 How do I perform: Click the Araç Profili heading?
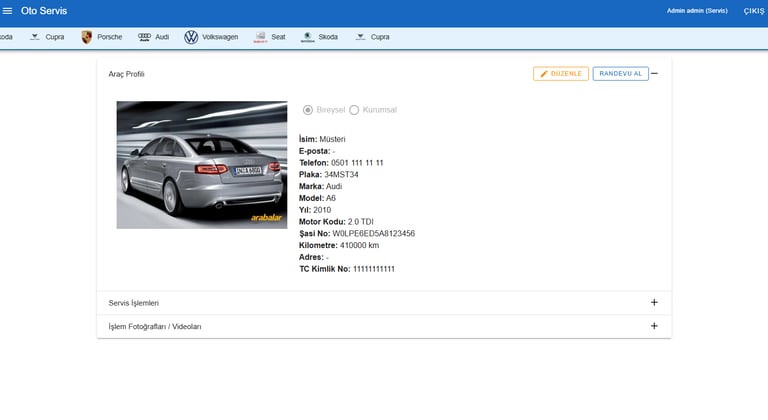click(126, 74)
